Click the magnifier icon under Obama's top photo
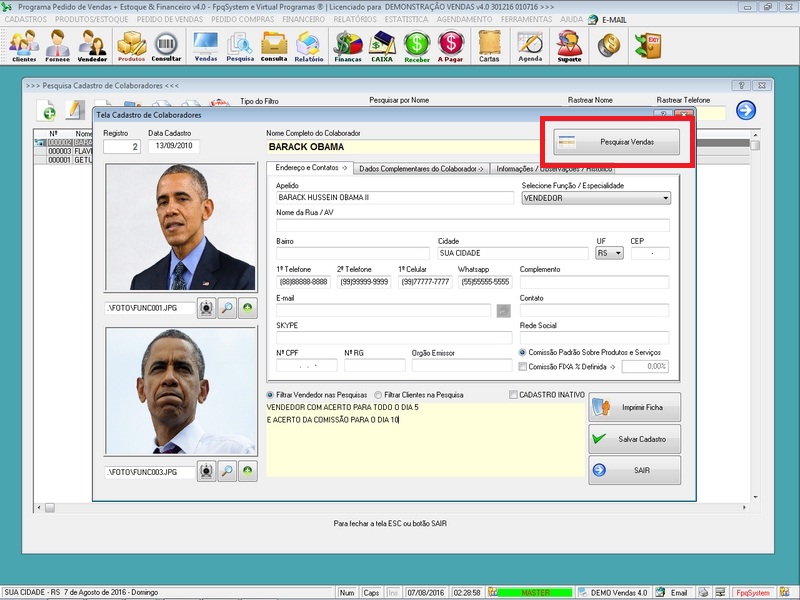The image size is (800, 600). pos(228,308)
